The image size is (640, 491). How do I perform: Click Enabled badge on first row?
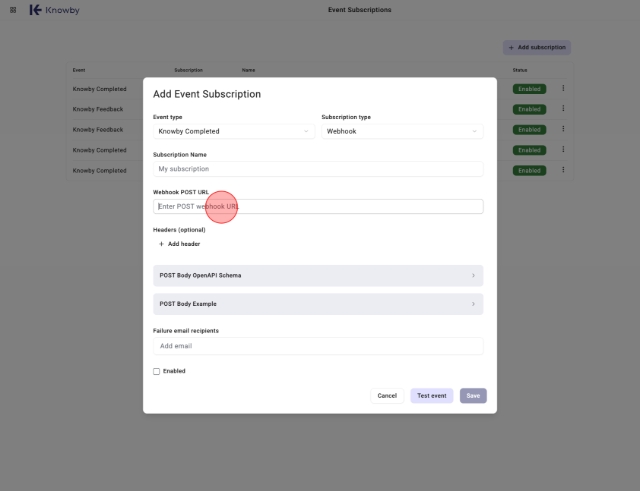tap(529, 89)
